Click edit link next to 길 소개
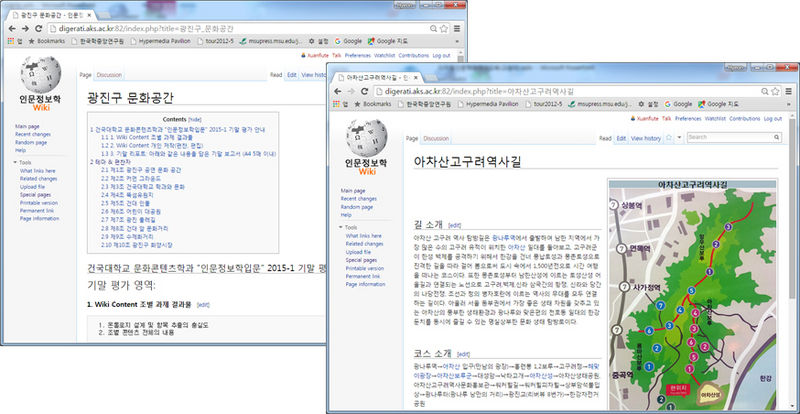Viewport: 800px width, 414px height. [x=455, y=226]
